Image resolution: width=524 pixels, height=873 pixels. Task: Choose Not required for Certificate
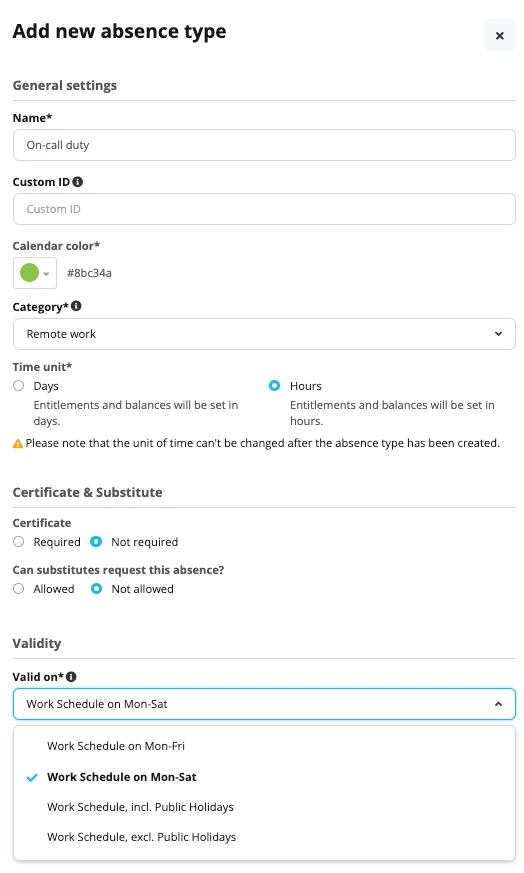96,541
